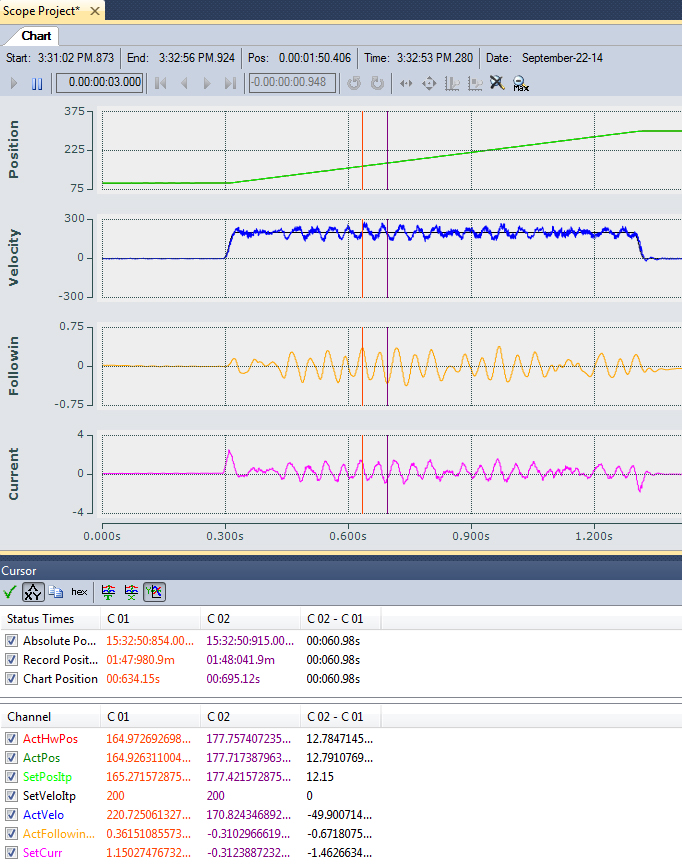Jump to record end button
Image resolution: width=682 pixels, height=868 pixels.
click(230, 84)
